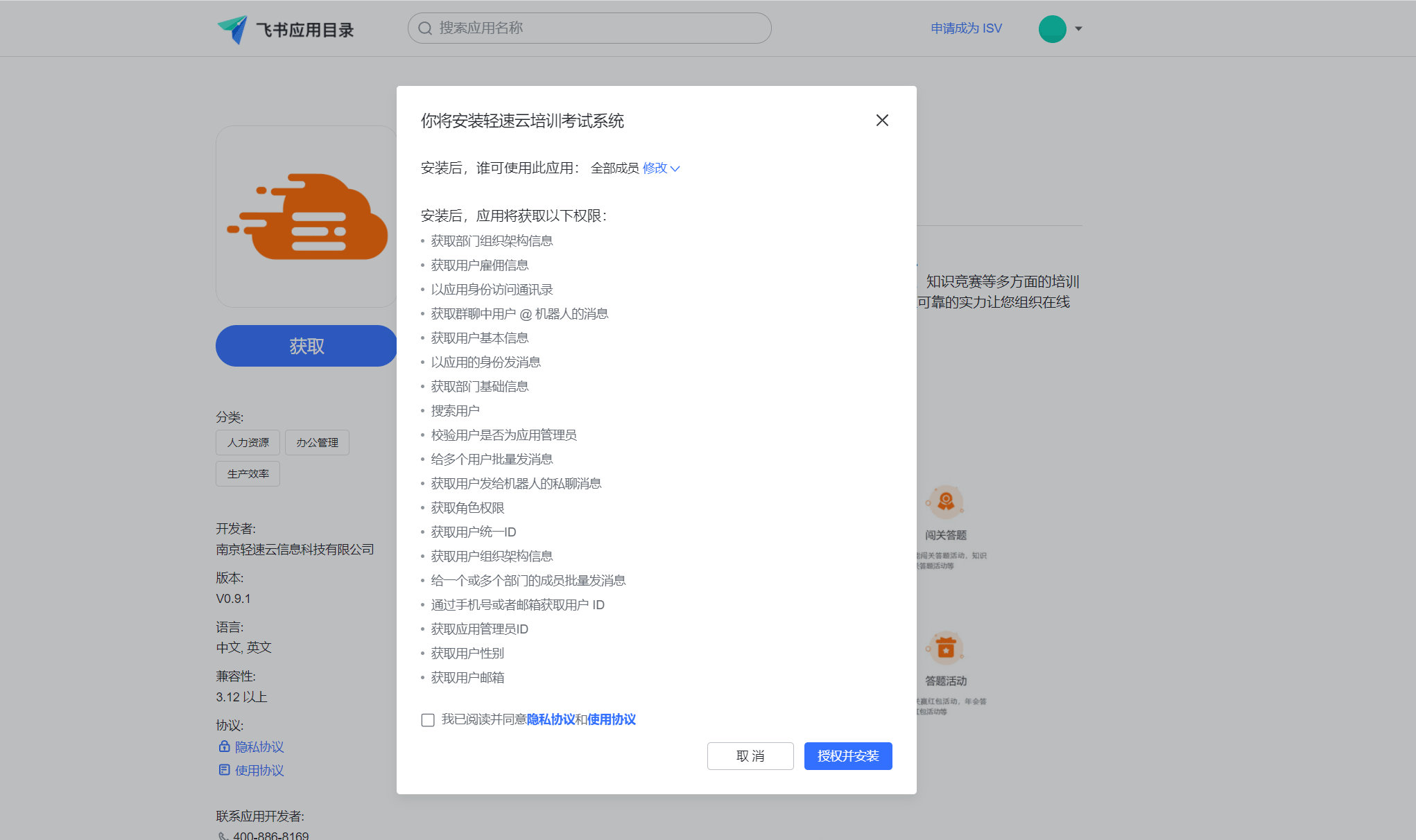1416x840 pixels.
Task: Select the 生产效率 category tag
Action: coord(248,473)
